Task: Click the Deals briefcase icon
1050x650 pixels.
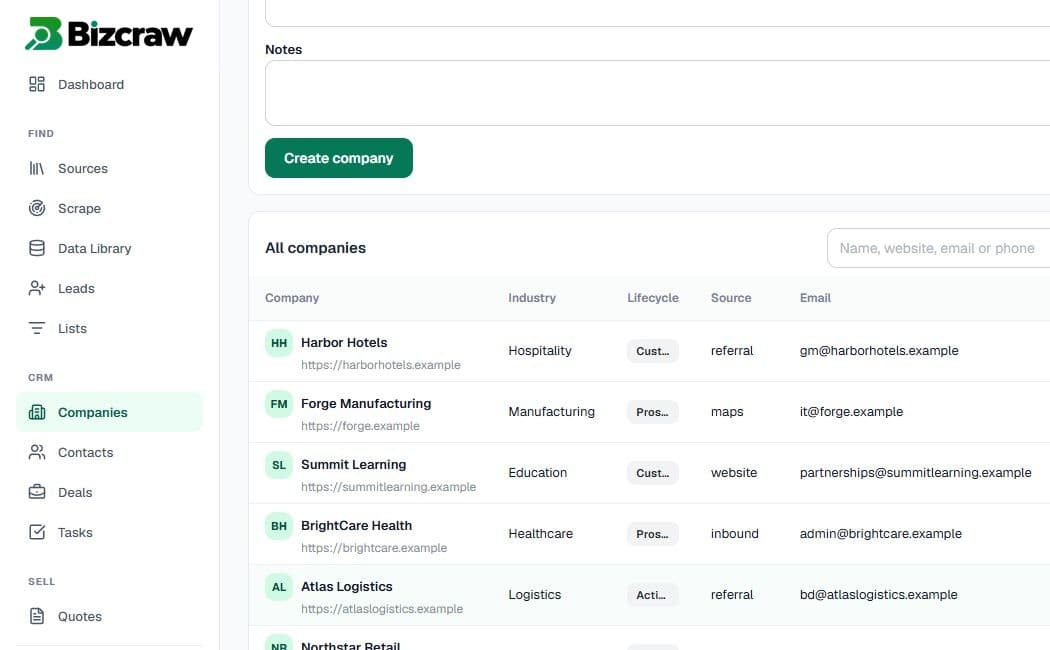Action: point(37,492)
